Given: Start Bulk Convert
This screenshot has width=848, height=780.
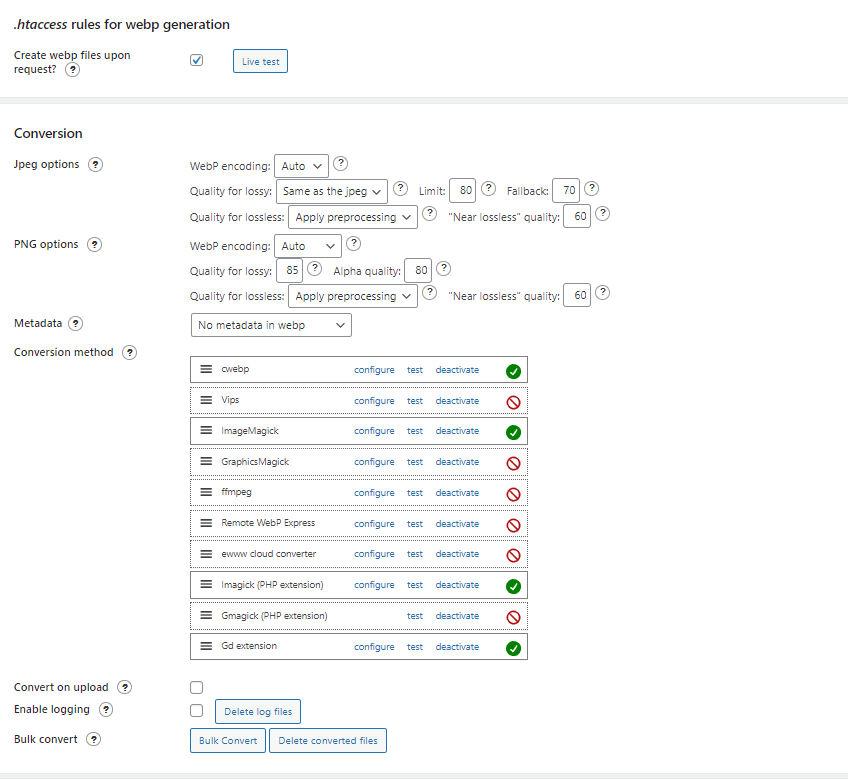Looking at the screenshot, I should (x=228, y=741).
